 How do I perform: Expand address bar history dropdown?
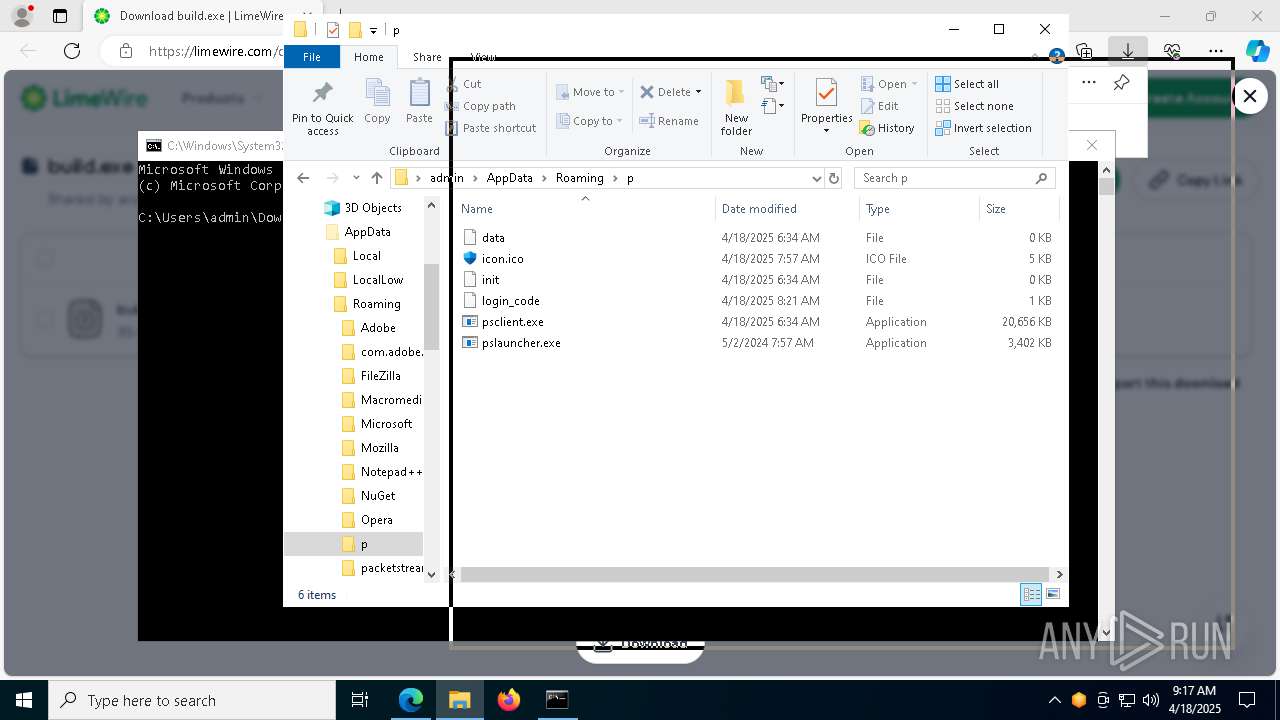816,178
